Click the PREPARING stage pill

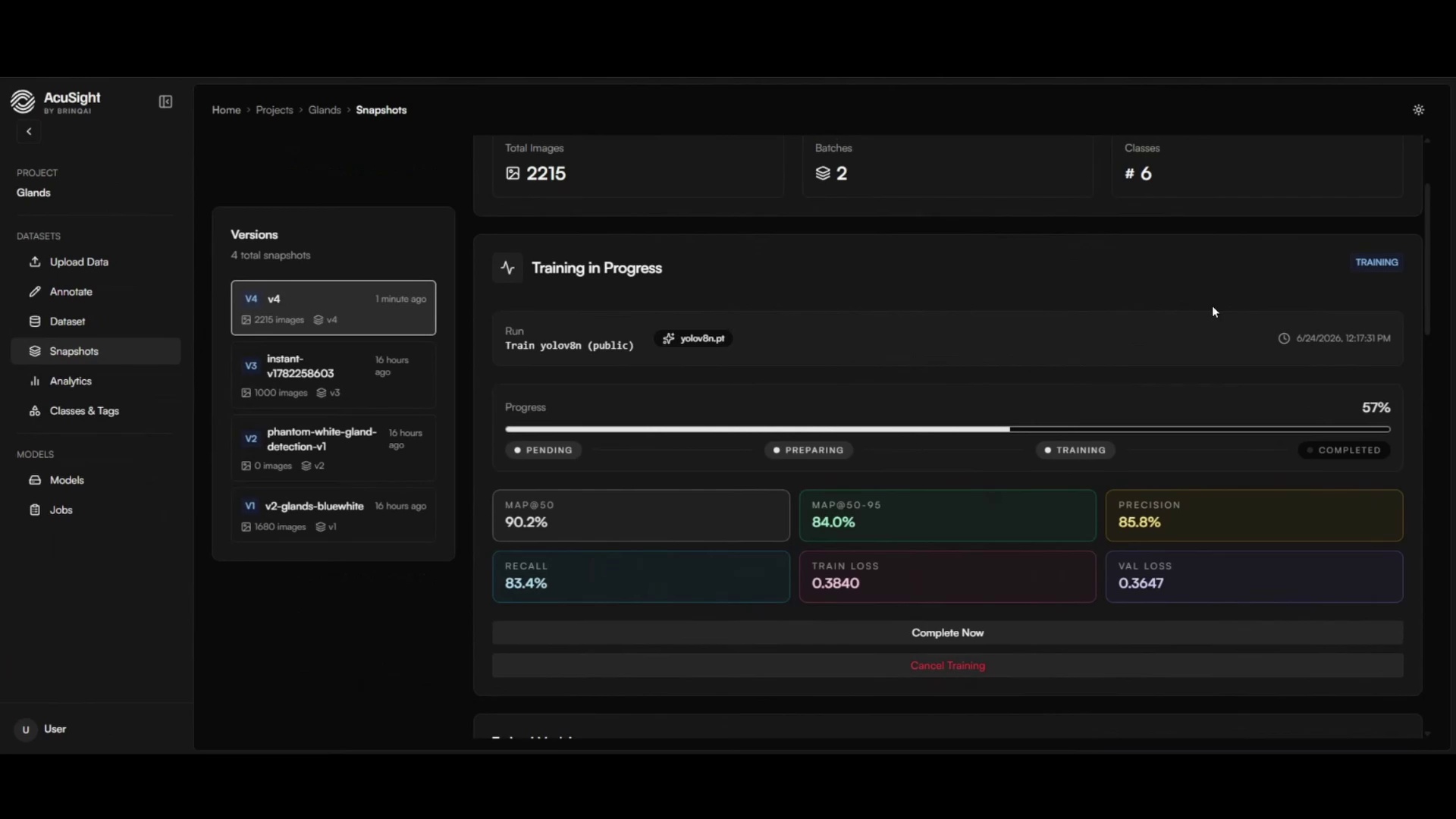click(808, 450)
